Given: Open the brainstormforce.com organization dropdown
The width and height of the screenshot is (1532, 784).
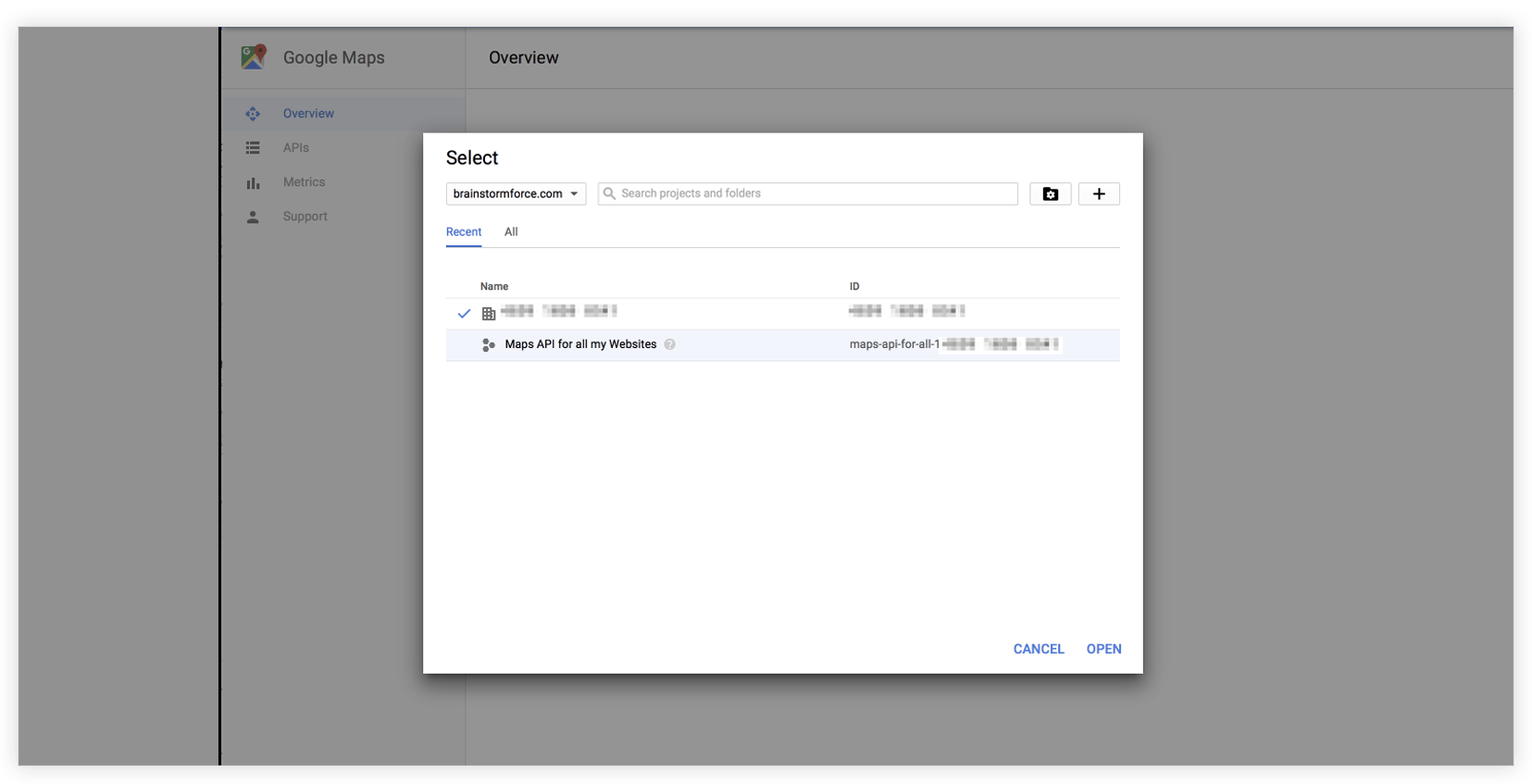Looking at the screenshot, I should click(x=516, y=194).
